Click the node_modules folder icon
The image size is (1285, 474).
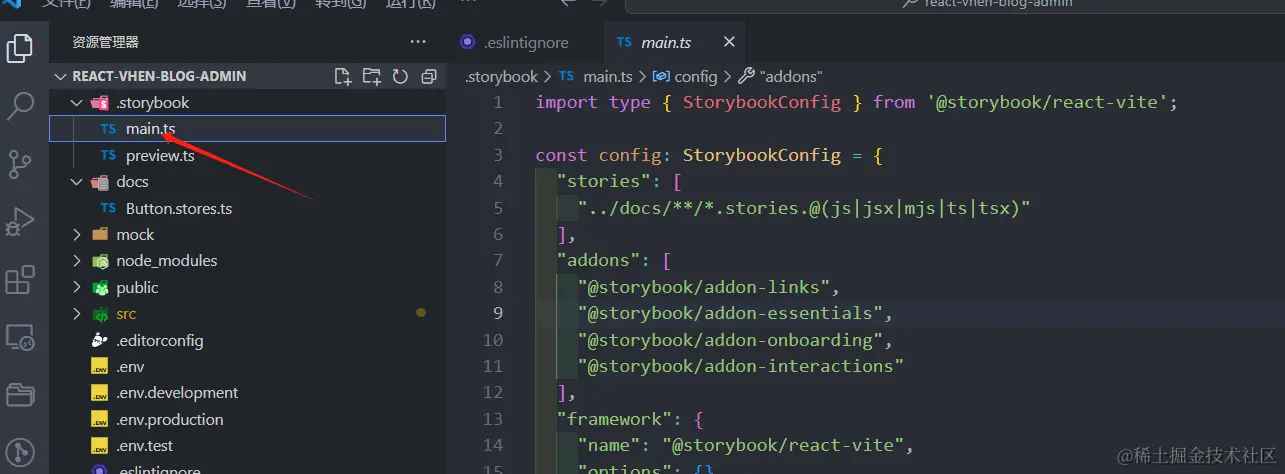click(99, 260)
